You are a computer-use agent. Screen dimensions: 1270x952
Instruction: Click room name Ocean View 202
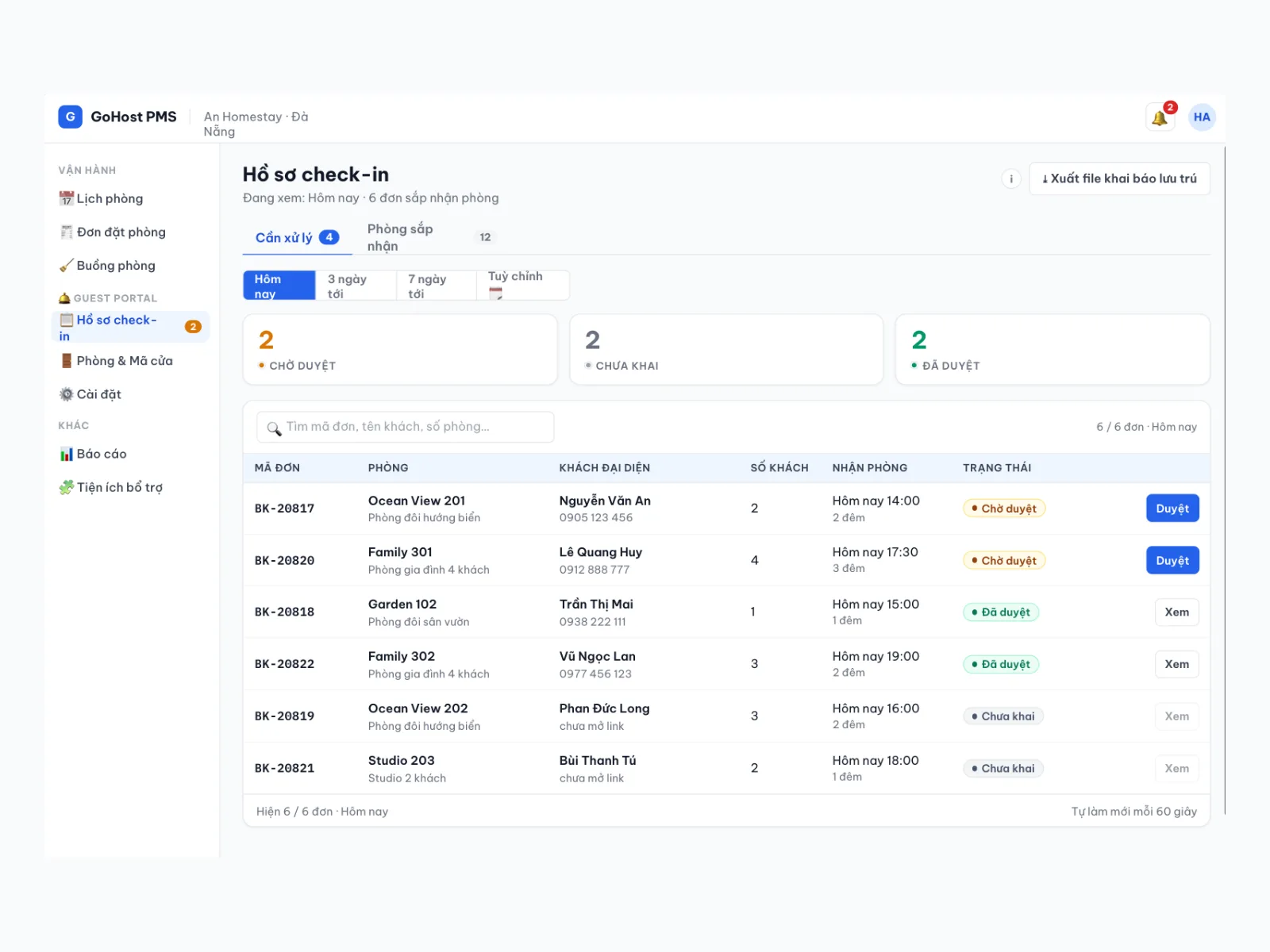(x=418, y=708)
